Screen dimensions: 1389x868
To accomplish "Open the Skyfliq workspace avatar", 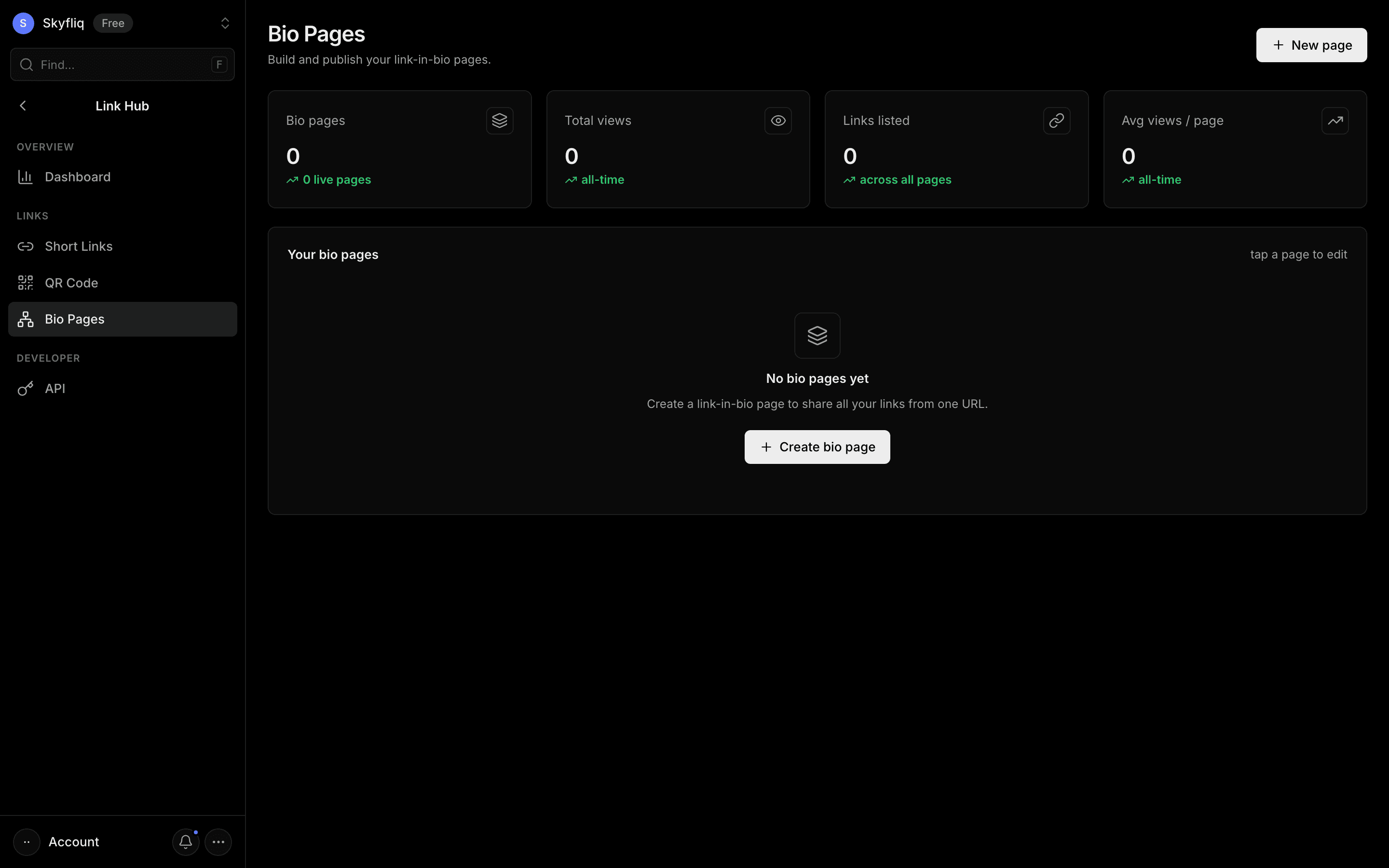I will 23,23.
